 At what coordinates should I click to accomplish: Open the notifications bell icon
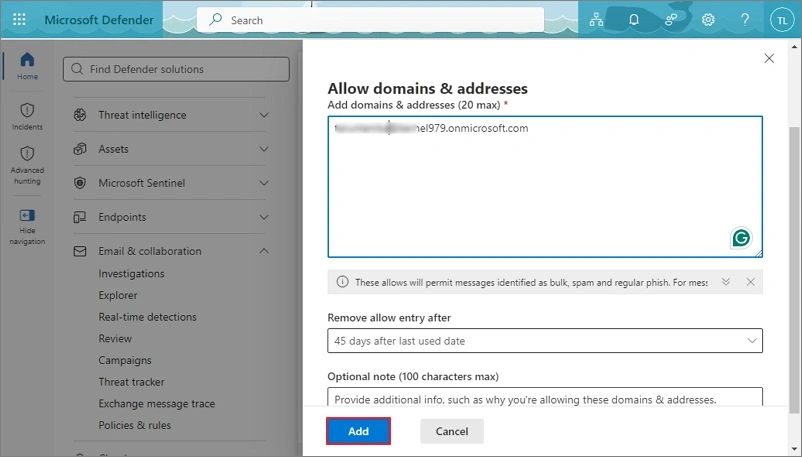tap(634, 19)
